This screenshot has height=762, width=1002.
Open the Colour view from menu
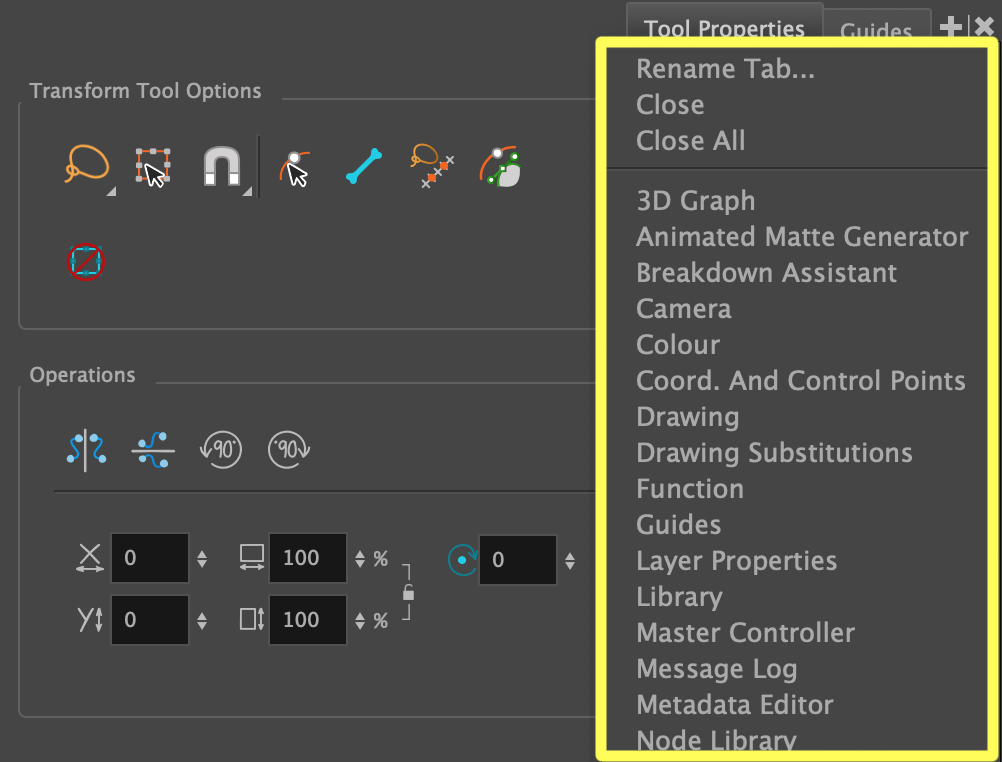pos(678,345)
